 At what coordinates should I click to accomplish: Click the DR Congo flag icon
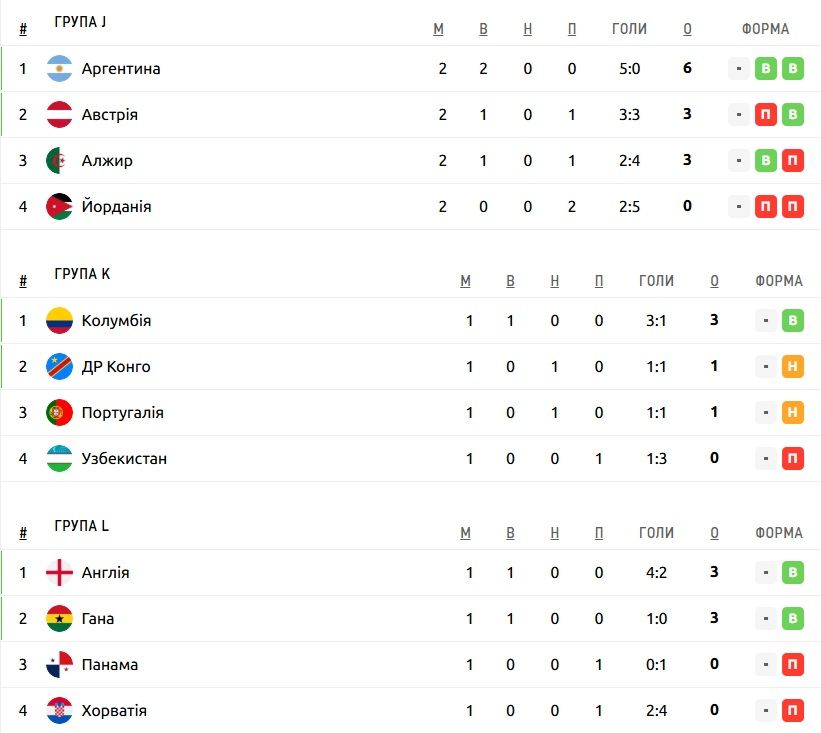pyautogui.click(x=59, y=367)
